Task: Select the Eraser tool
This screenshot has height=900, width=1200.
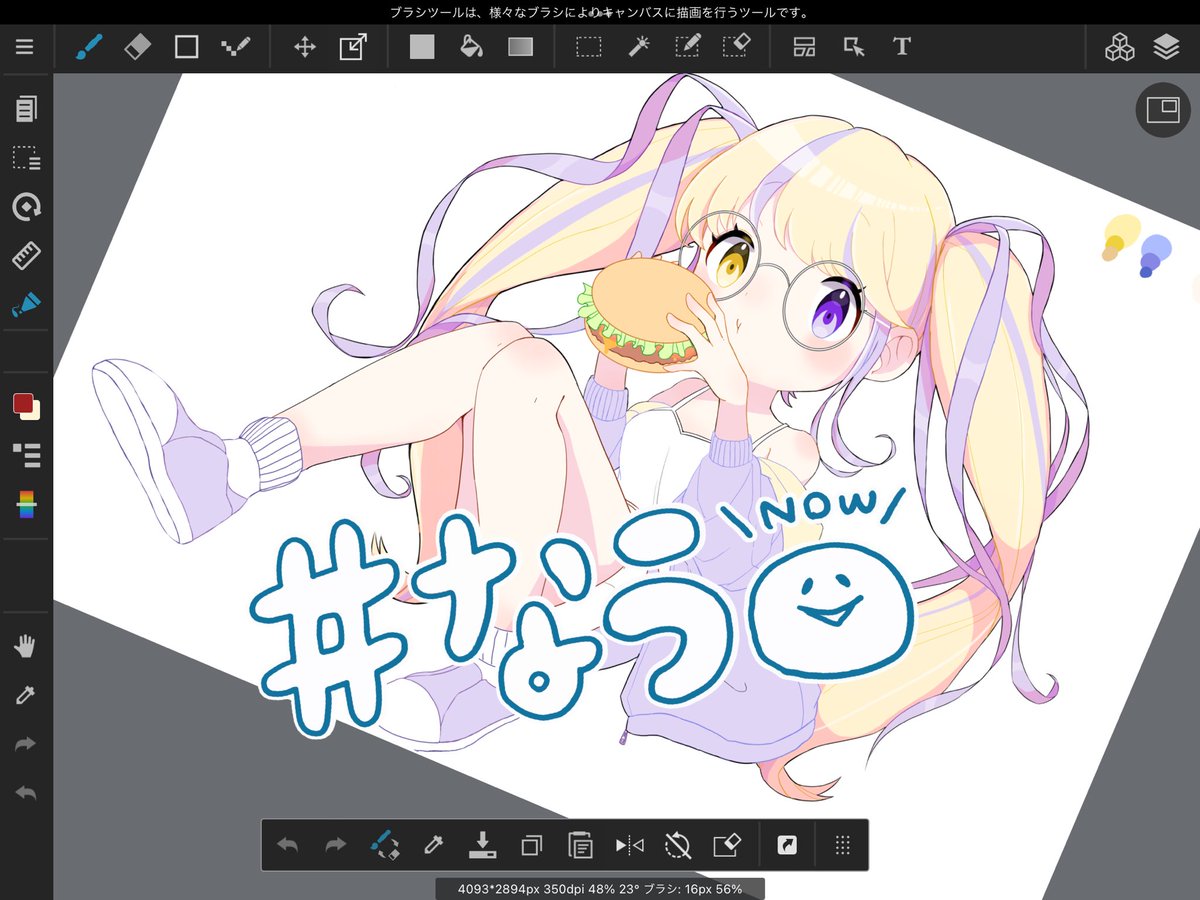Action: [x=138, y=47]
